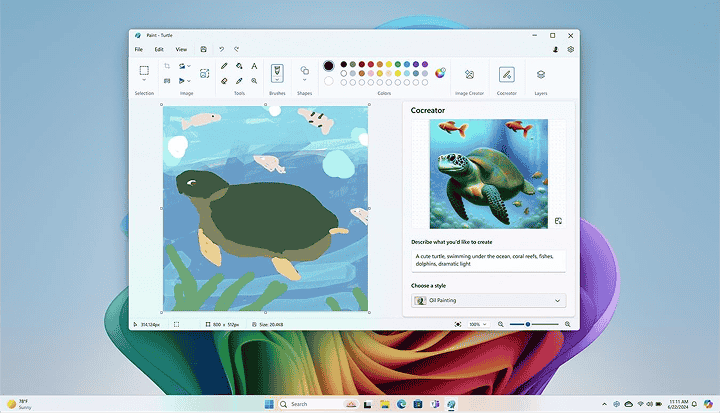Undo the last action
Viewport: 720px width, 413px height.
coord(221,49)
